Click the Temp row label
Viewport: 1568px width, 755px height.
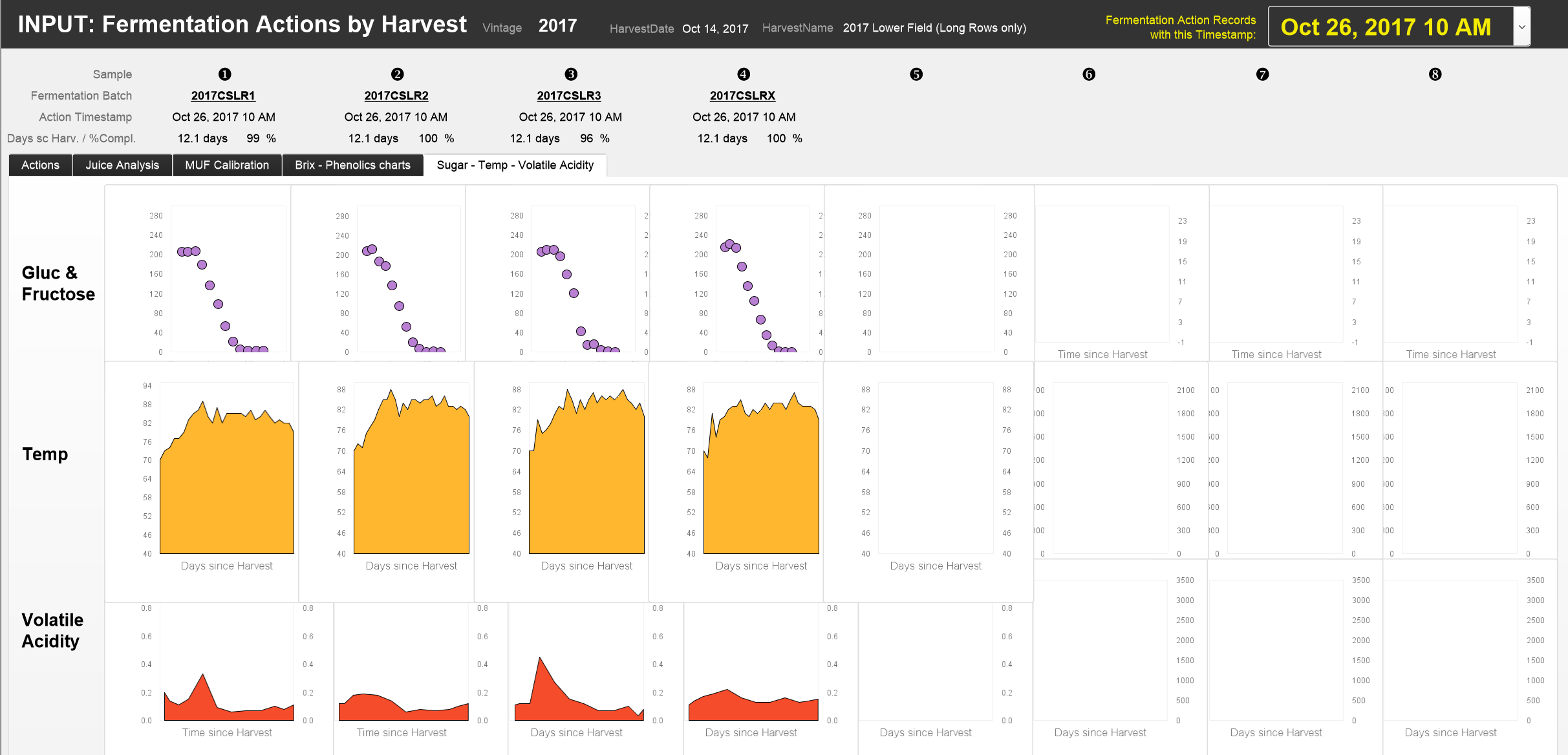tap(45, 454)
